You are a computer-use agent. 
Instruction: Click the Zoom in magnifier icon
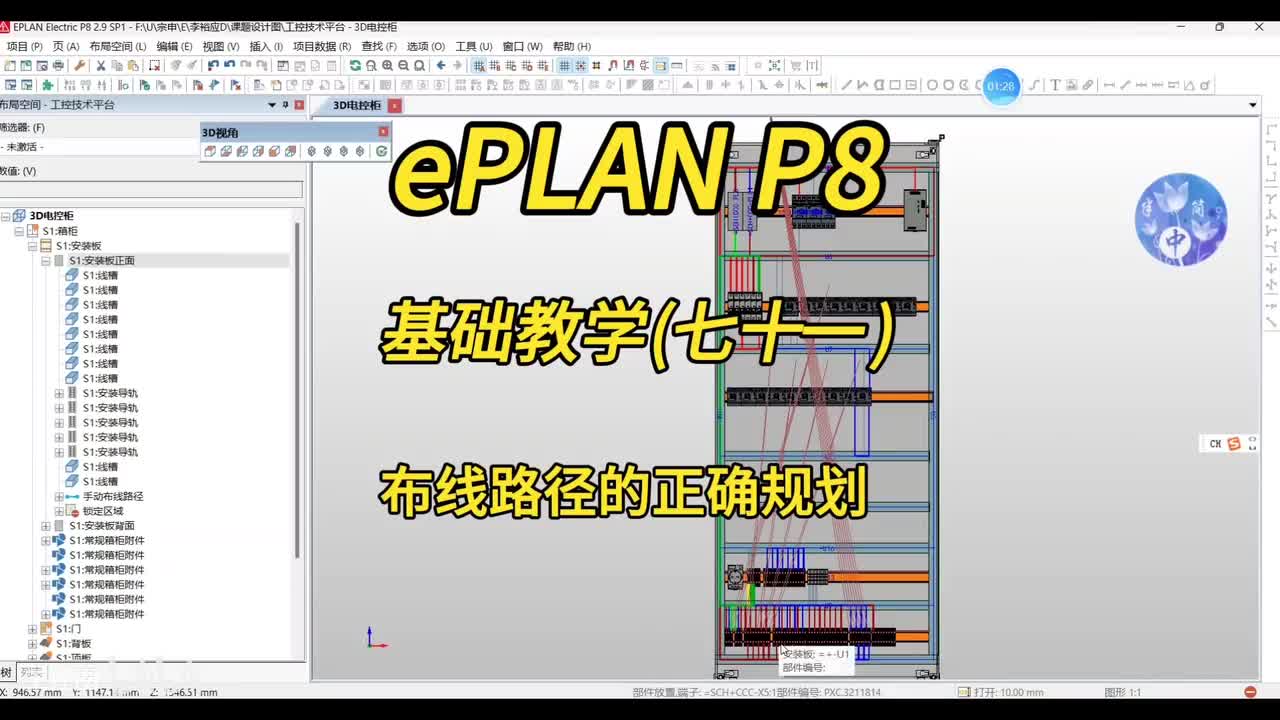click(x=387, y=65)
